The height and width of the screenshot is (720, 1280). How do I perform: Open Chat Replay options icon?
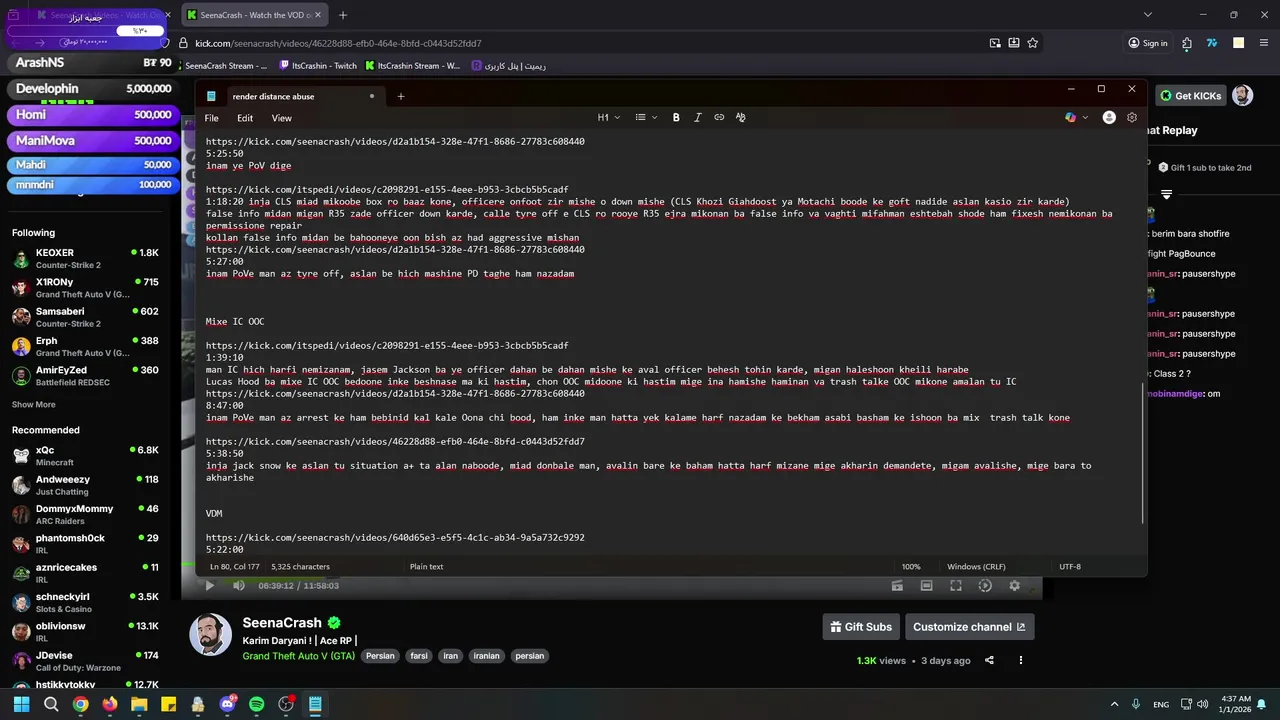(x=1166, y=193)
